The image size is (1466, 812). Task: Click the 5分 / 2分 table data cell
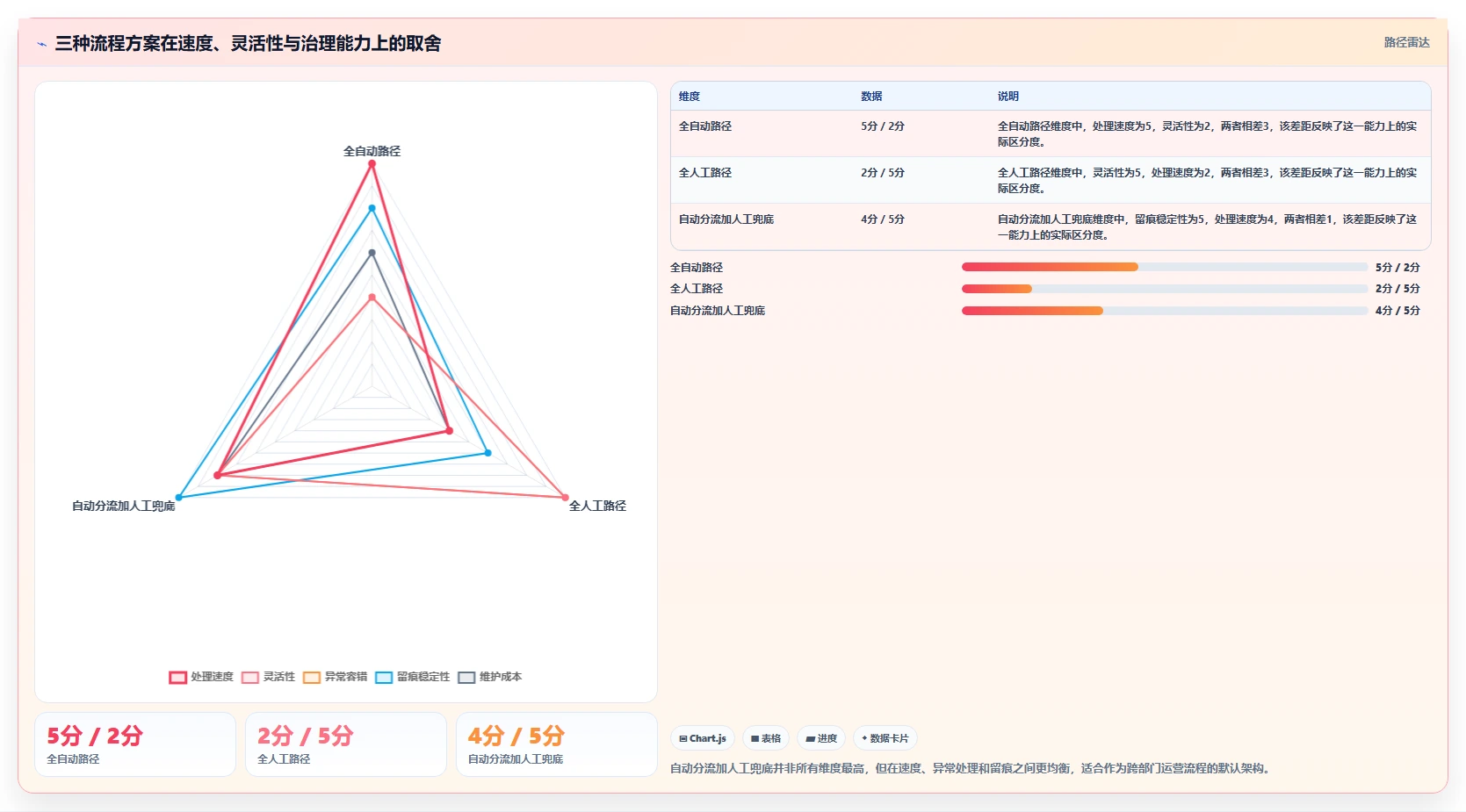coord(883,126)
